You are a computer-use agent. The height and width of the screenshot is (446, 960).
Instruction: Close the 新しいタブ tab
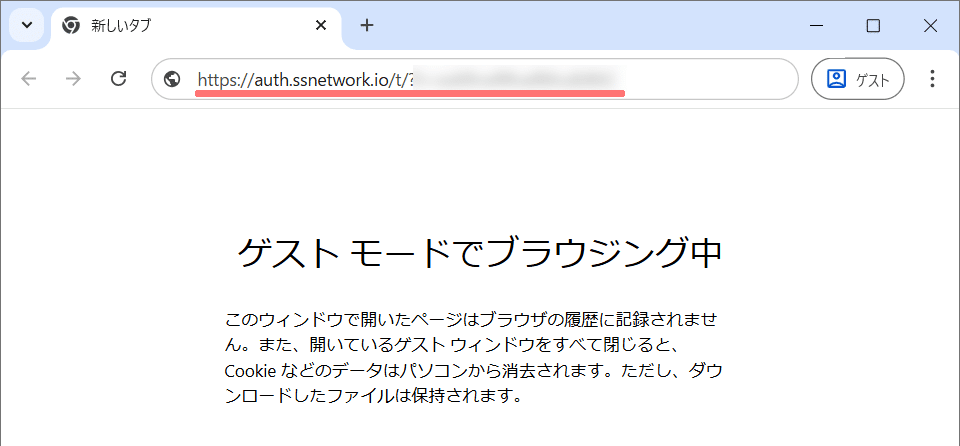(x=321, y=26)
